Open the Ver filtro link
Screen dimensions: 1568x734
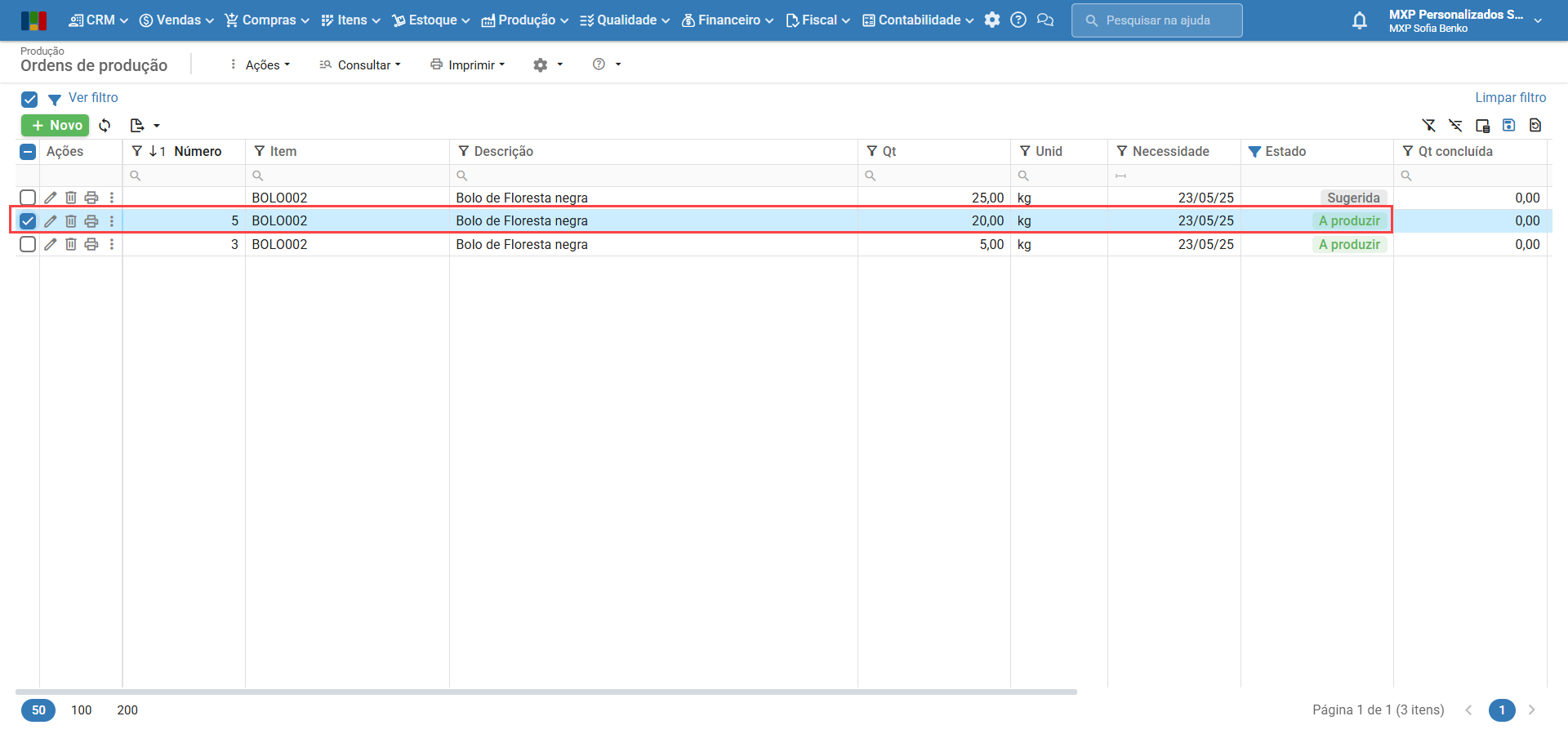93,98
